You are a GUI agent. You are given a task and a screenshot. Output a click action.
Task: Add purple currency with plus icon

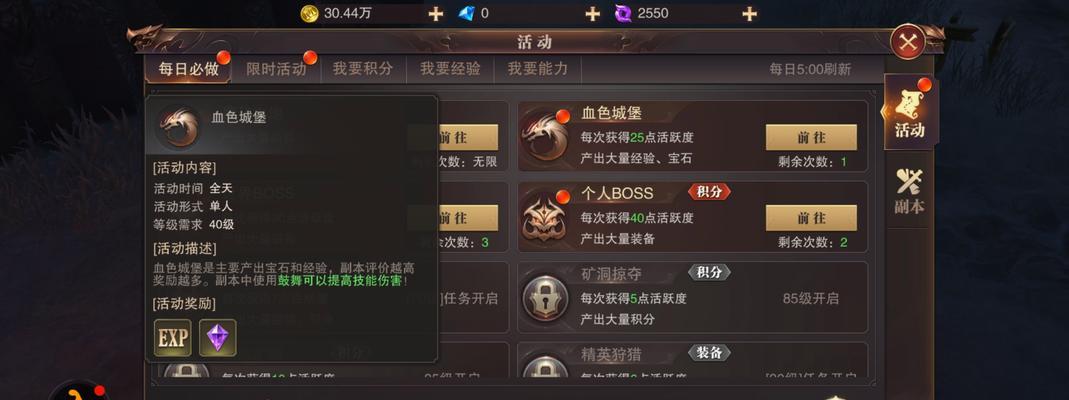coord(749,14)
